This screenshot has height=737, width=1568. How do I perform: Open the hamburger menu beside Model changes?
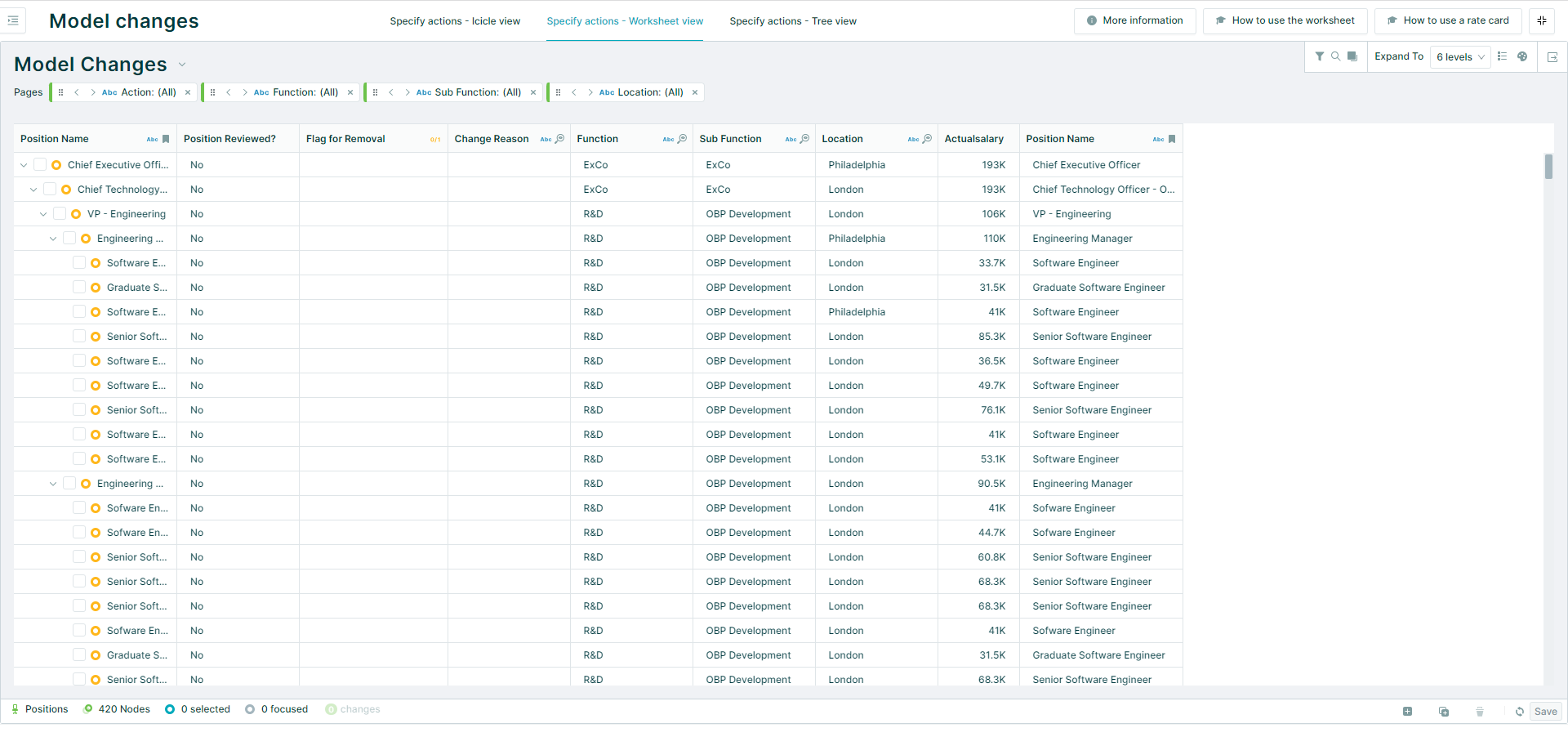(x=13, y=20)
